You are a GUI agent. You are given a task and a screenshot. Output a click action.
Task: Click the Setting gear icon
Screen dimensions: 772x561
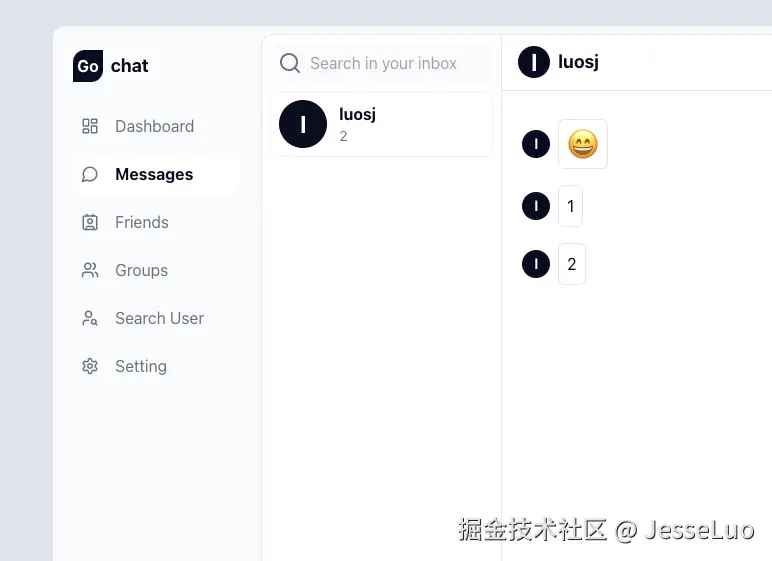click(90, 366)
